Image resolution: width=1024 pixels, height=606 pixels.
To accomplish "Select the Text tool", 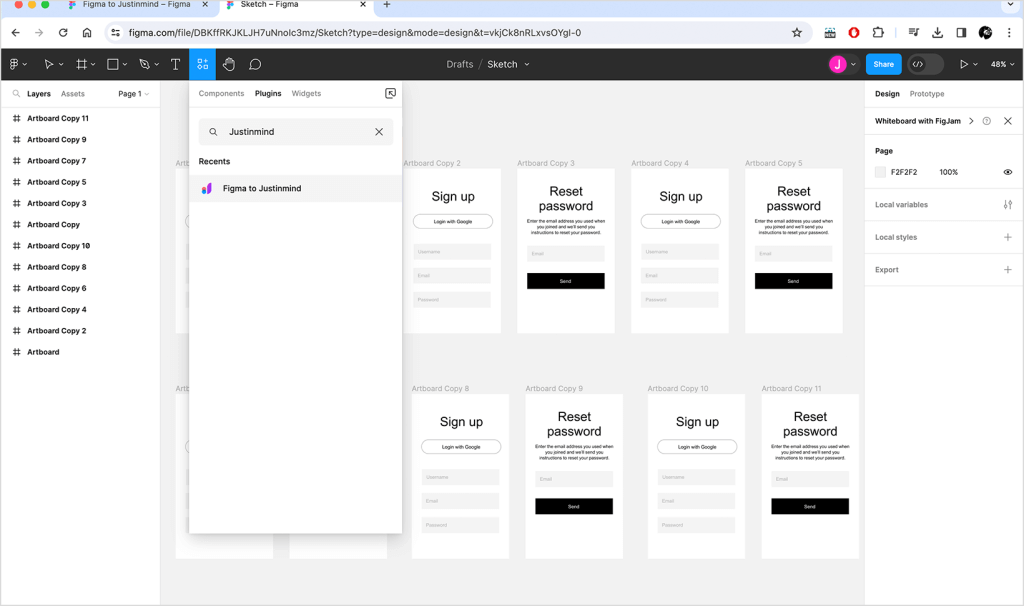I will (x=175, y=64).
